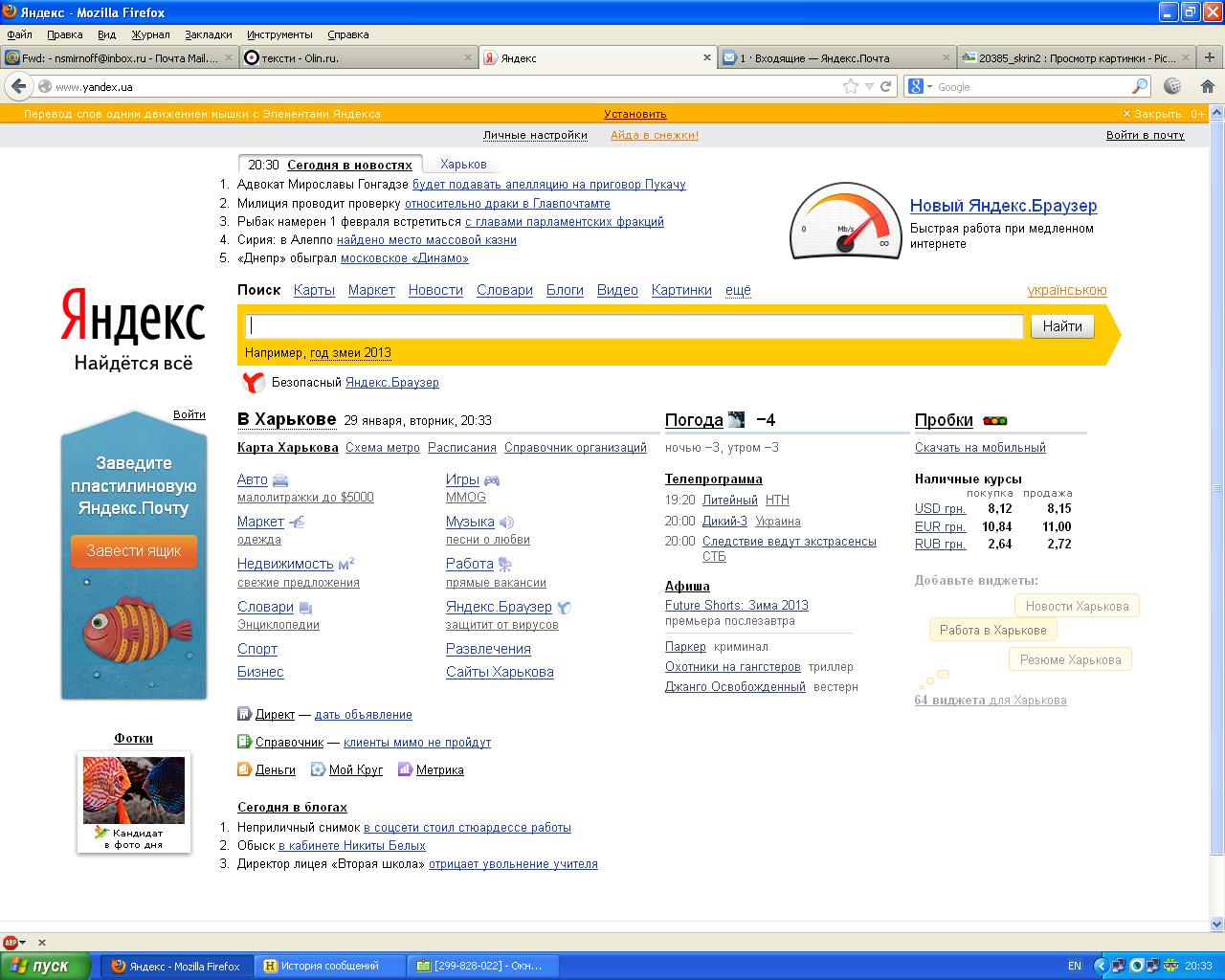This screenshot has width=1225, height=980.
Task: Open the search engine selector dropdown
Action: (x=919, y=86)
